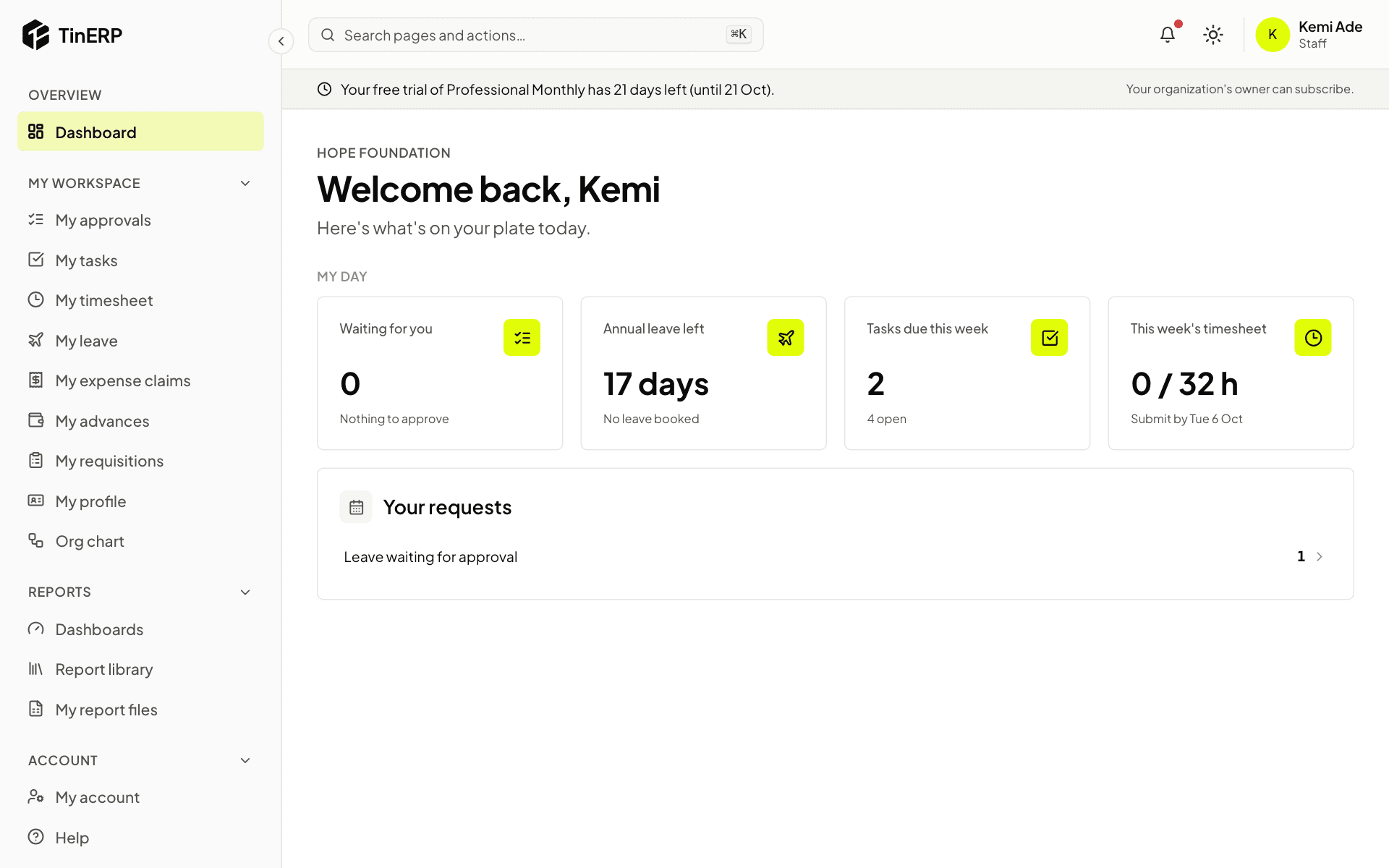Click the My account user-gear icon
This screenshot has width=1389, height=868.
click(35, 796)
